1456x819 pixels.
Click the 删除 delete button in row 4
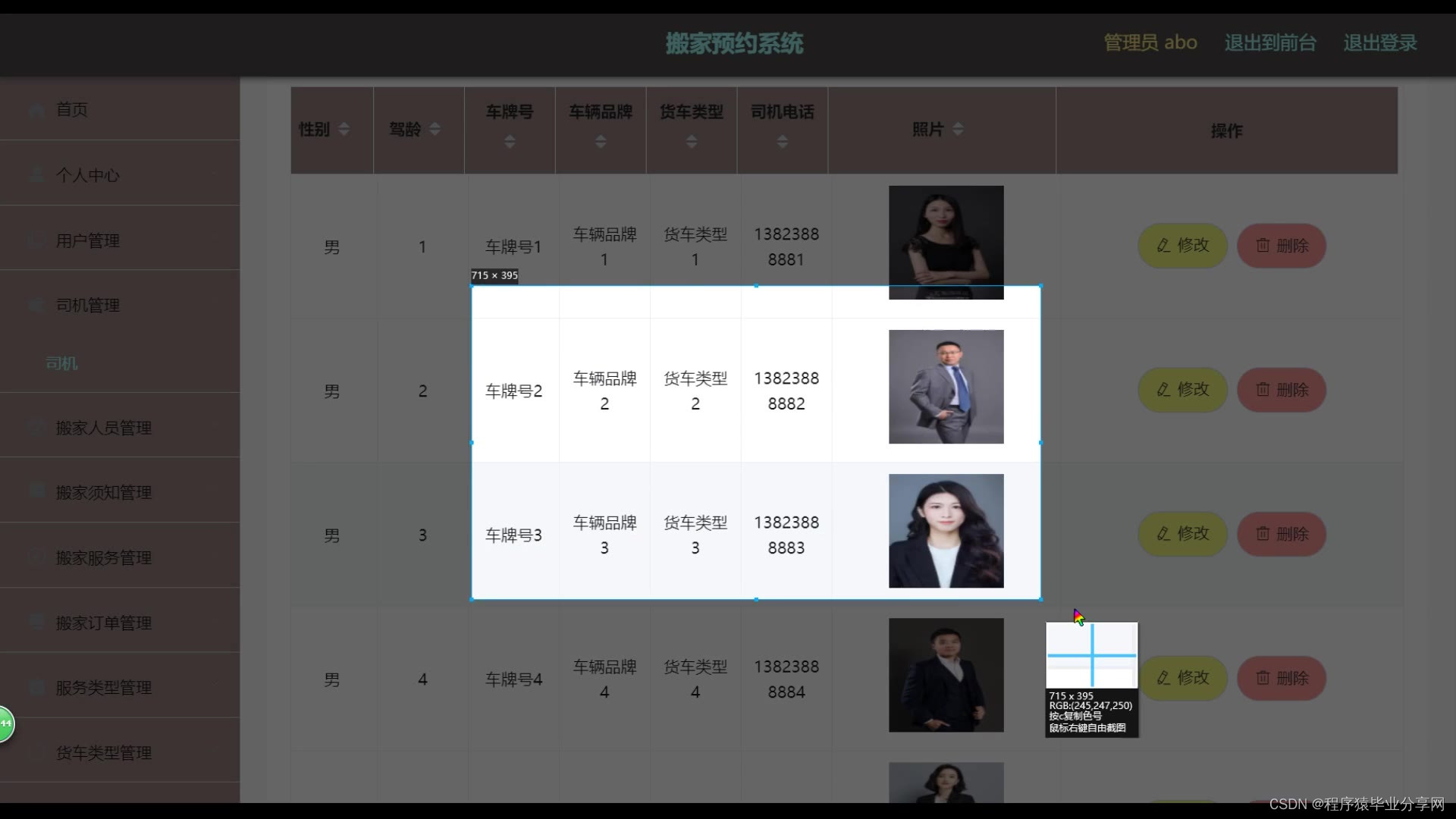1281,678
